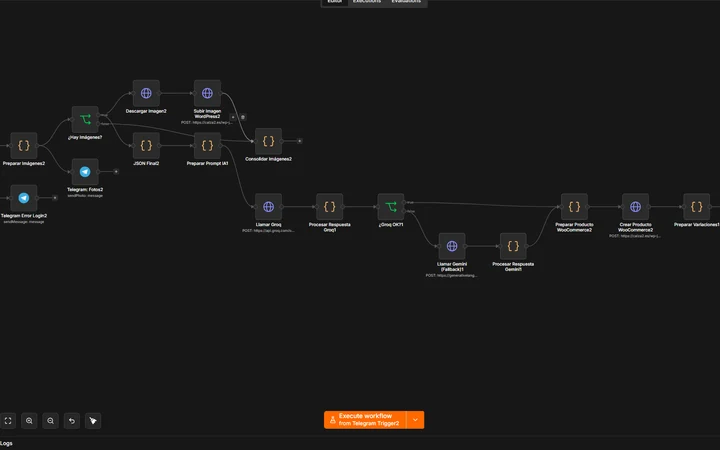Click the Llamar Groq label
Screen dimensions: 720x450
pos(268,225)
